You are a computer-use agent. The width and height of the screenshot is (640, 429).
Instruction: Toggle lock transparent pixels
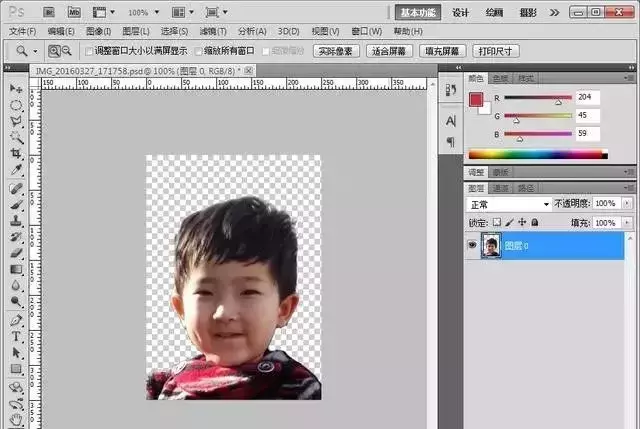click(x=497, y=222)
